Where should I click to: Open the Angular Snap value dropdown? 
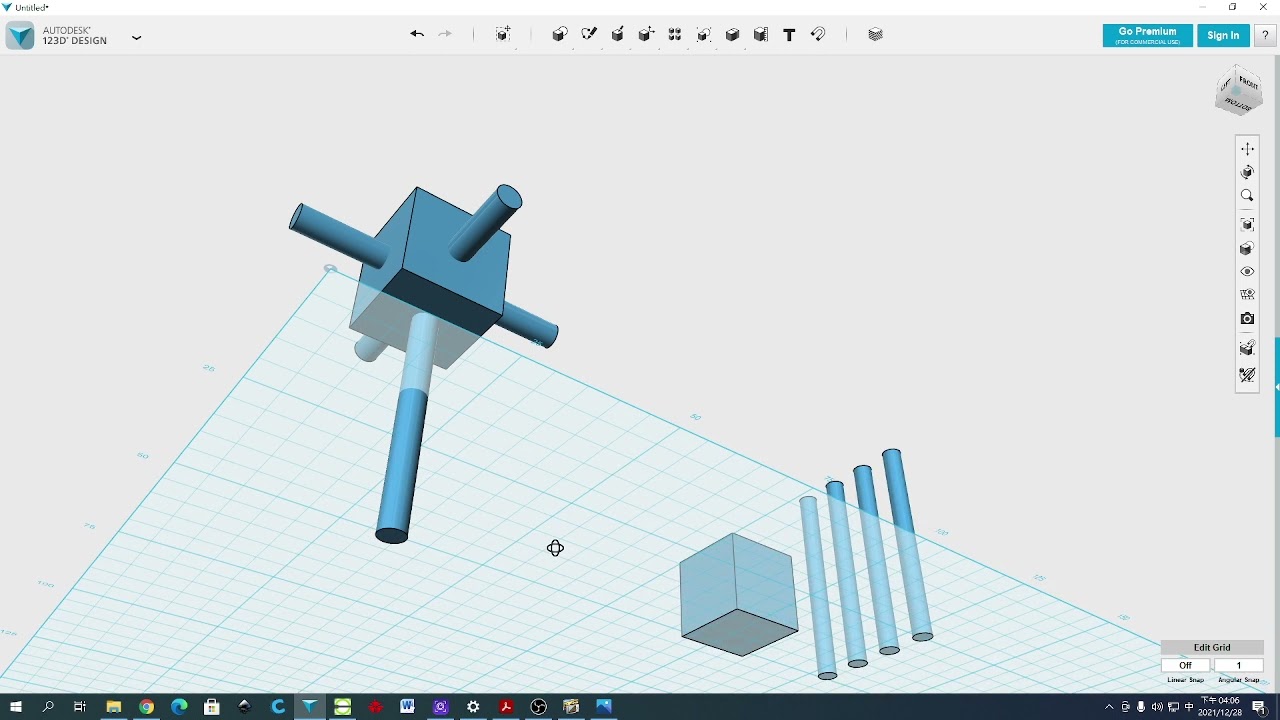[1238, 665]
